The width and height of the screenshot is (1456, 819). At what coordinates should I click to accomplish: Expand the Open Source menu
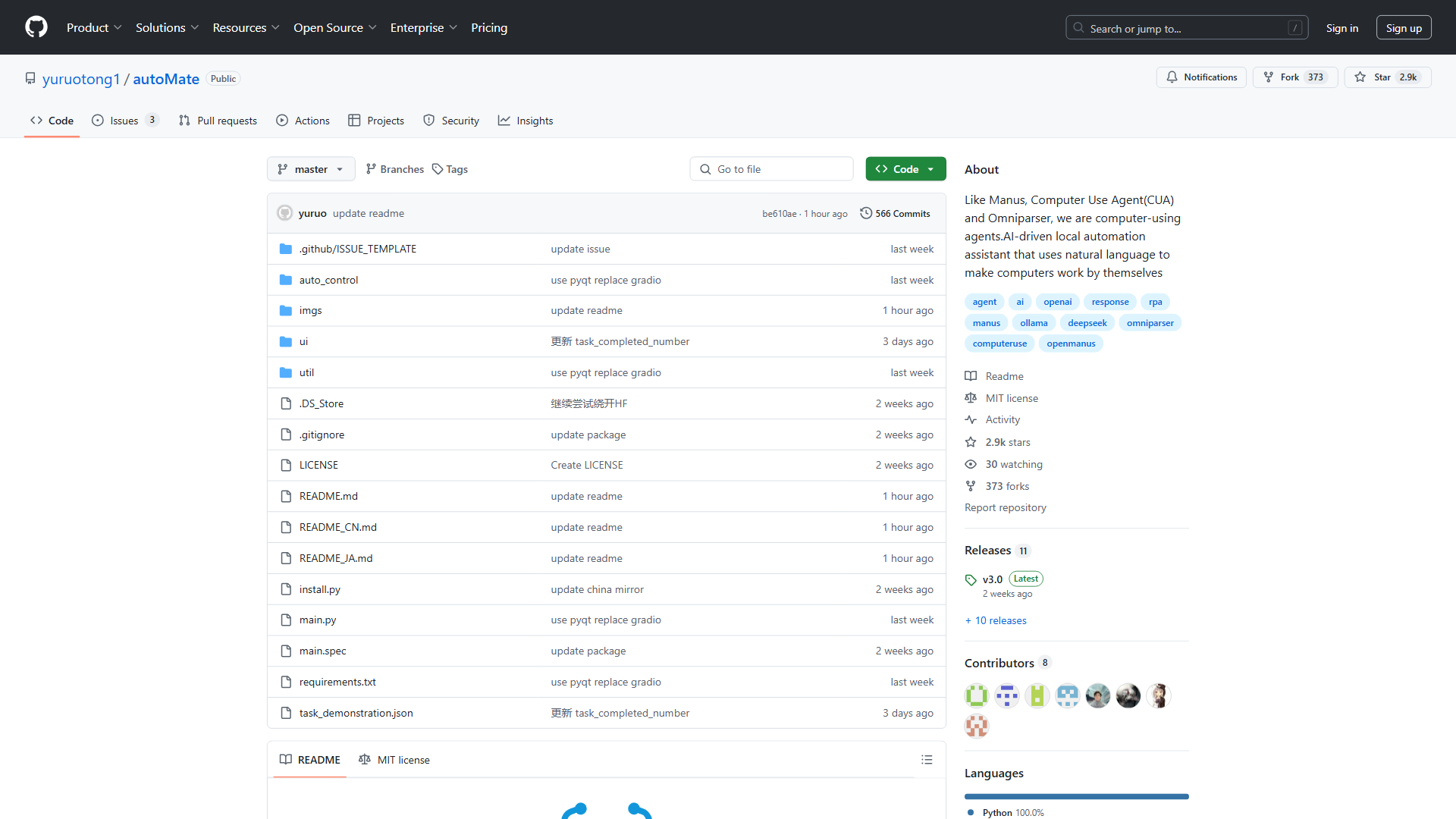[334, 27]
